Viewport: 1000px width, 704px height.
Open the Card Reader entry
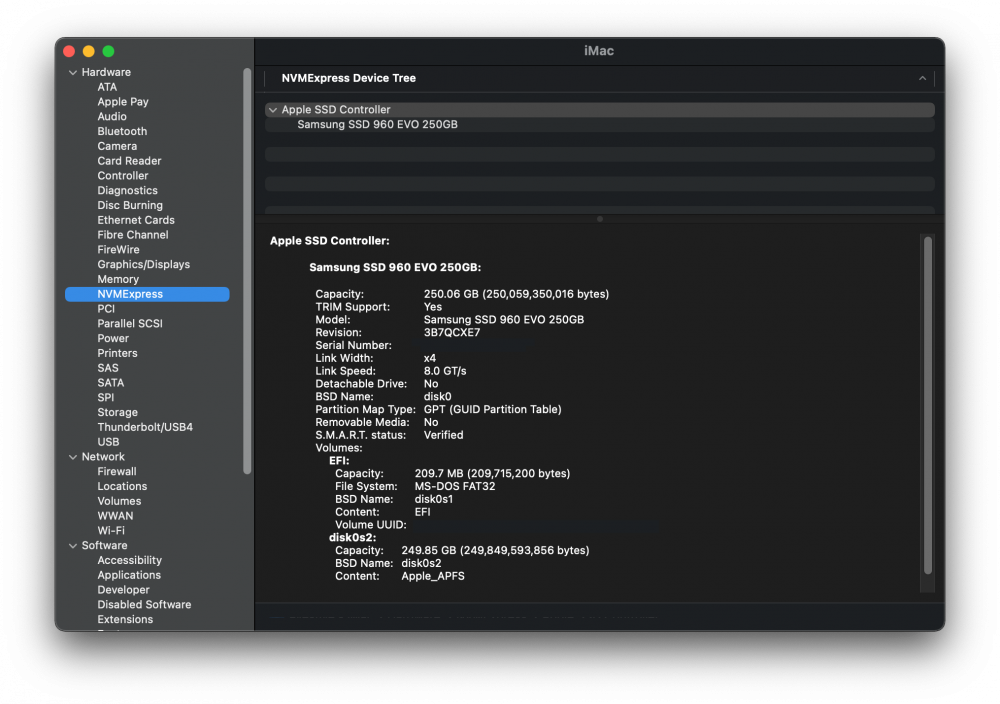click(x=129, y=161)
